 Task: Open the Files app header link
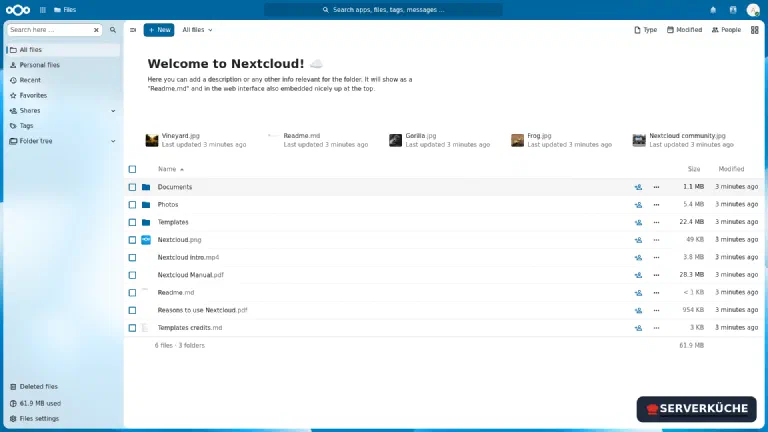[x=65, y=10]
